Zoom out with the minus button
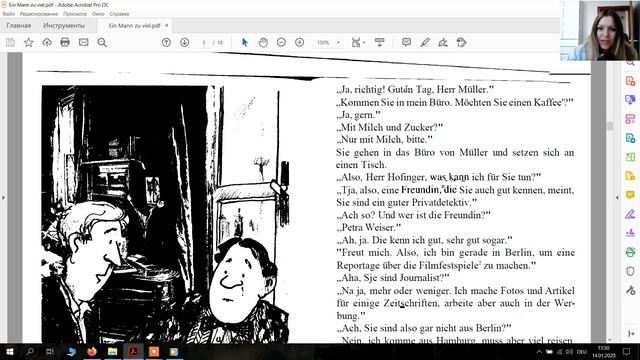Image resolution: width=640 pixels, height=360 pixels. (x=281, y=42)
